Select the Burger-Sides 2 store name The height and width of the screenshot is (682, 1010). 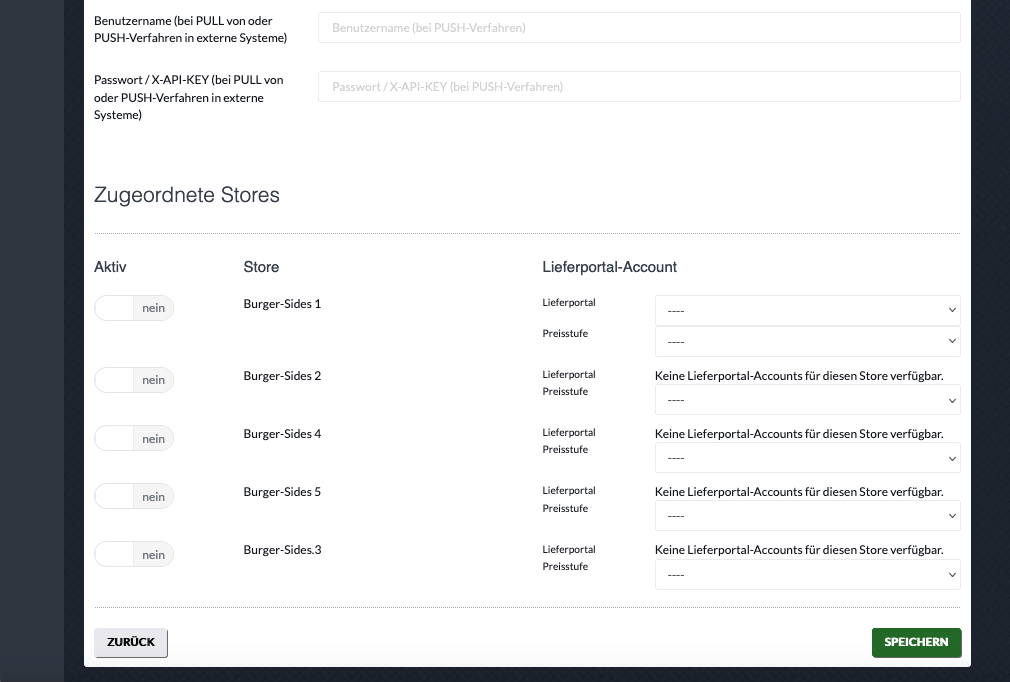coord(282,376)
